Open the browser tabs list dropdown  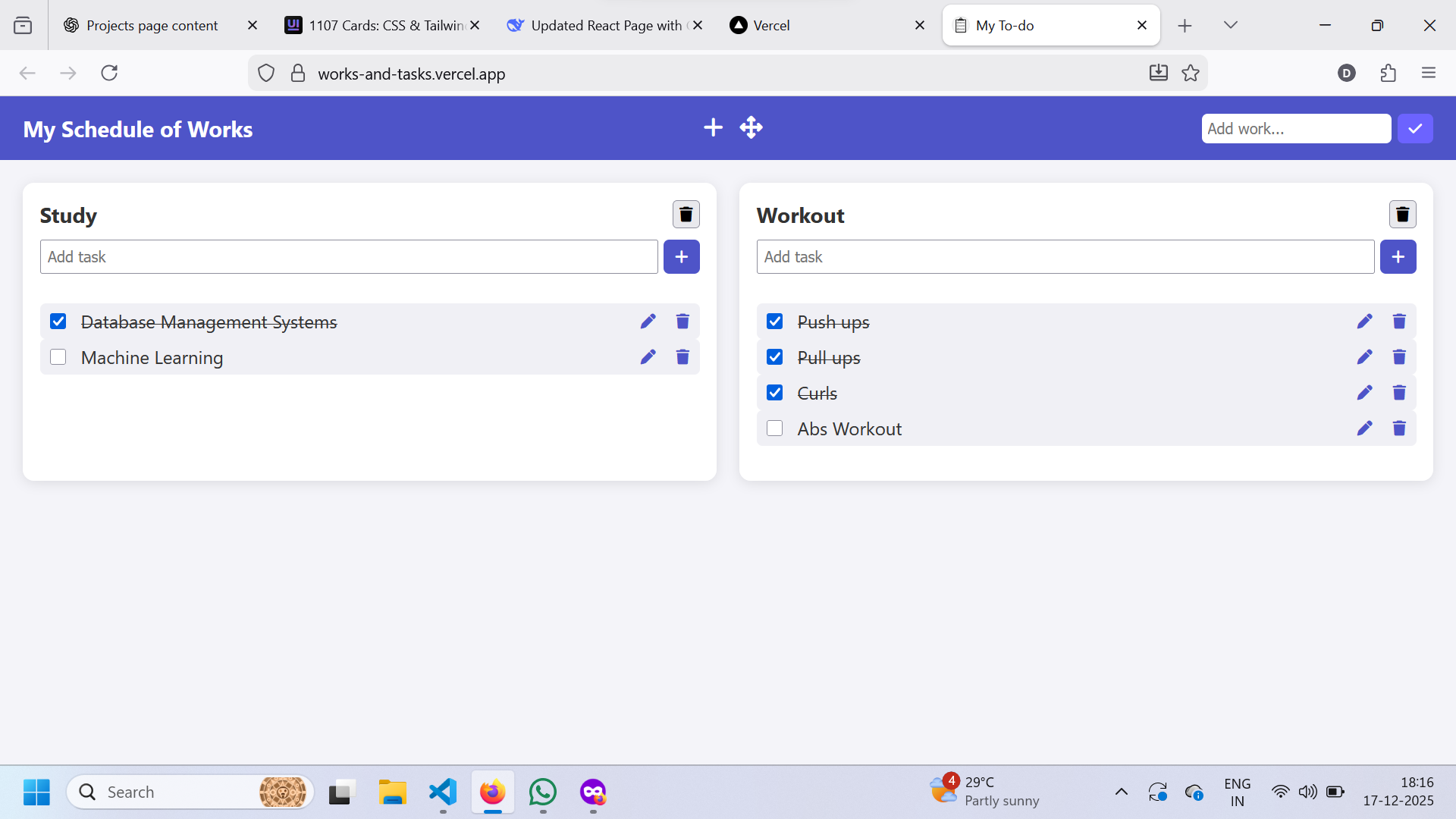pyautogui.click(x=1230, y=24)
